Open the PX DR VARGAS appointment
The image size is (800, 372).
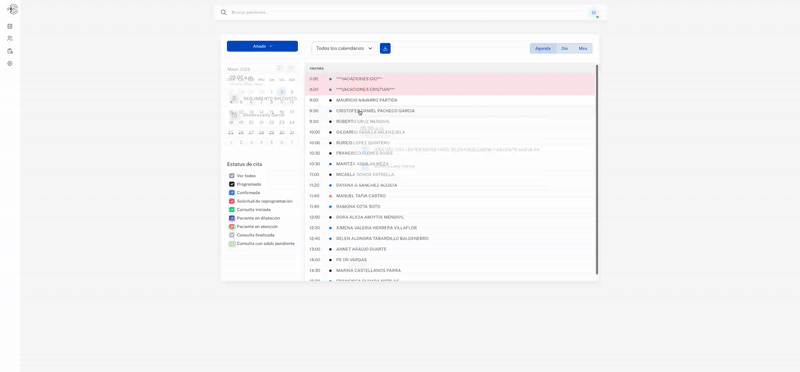(450, 260)
